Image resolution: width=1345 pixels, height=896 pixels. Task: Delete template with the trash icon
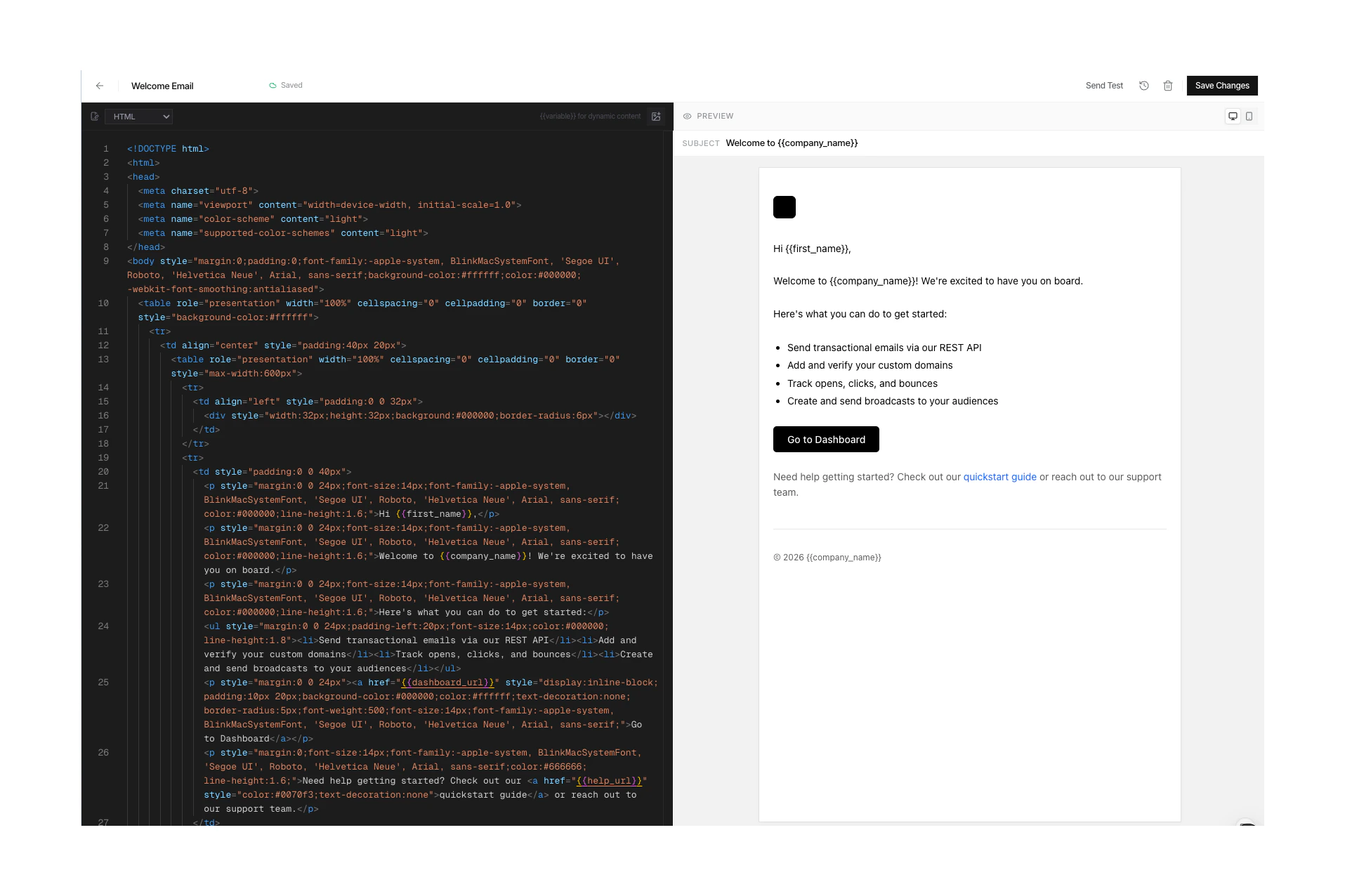[1167, 86]
